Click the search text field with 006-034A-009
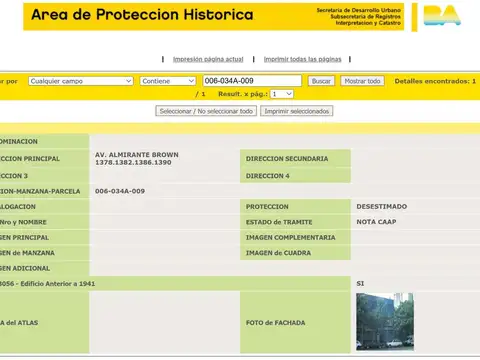The width and height of the screenshot is (480, 360). (x=252, y=81)
